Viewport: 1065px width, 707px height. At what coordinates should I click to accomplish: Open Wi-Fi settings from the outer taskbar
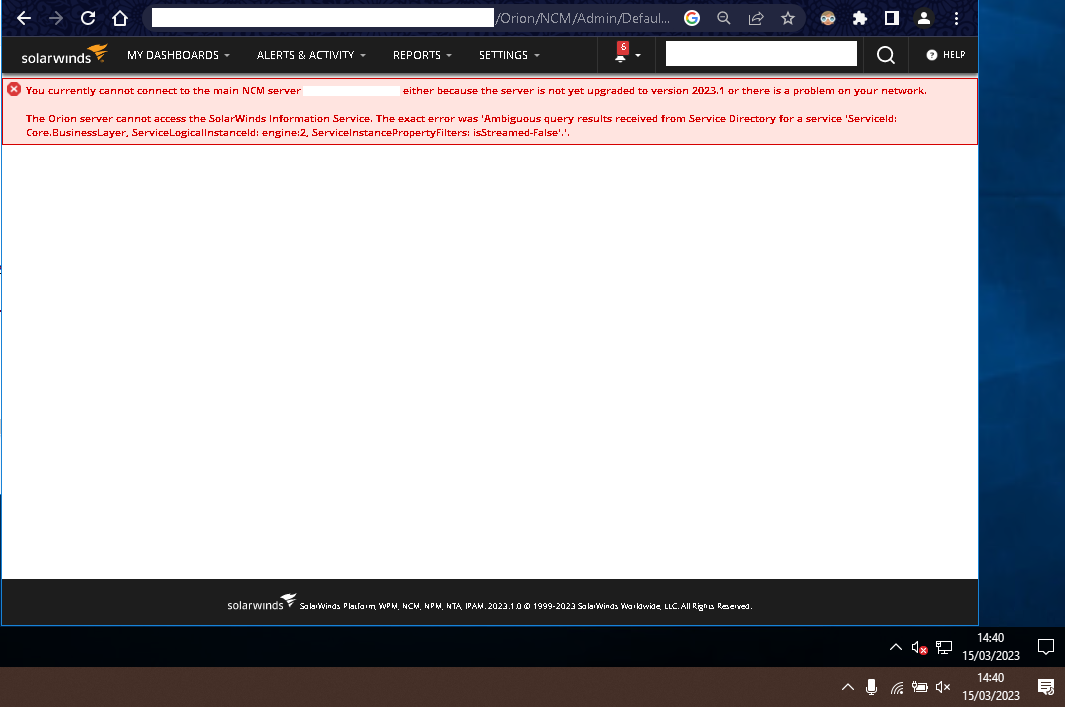[x=897, y=688]
